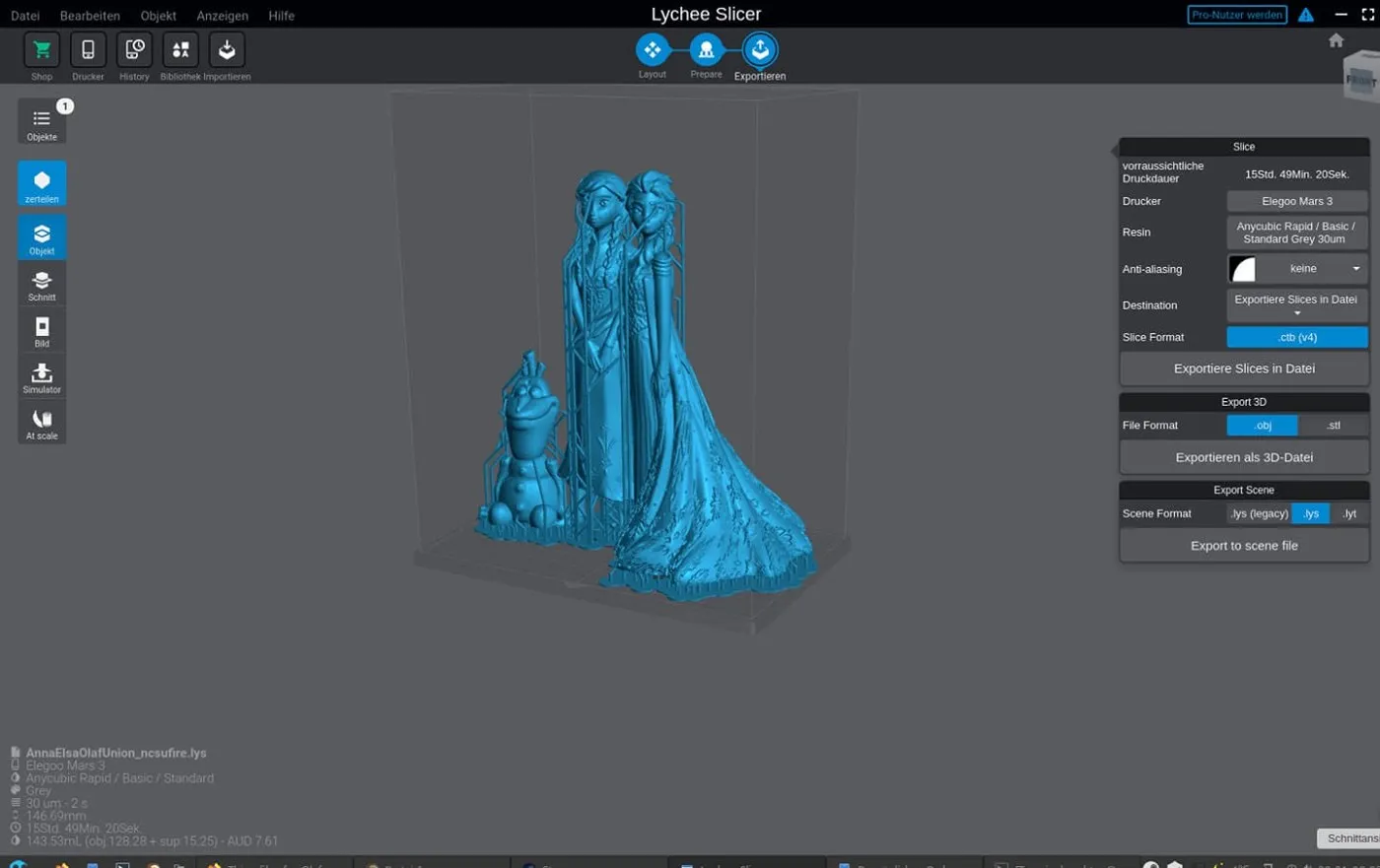Click the Slice panel header
Image resolution: width=1380 pixels, height=868 pixels.
1244,147
